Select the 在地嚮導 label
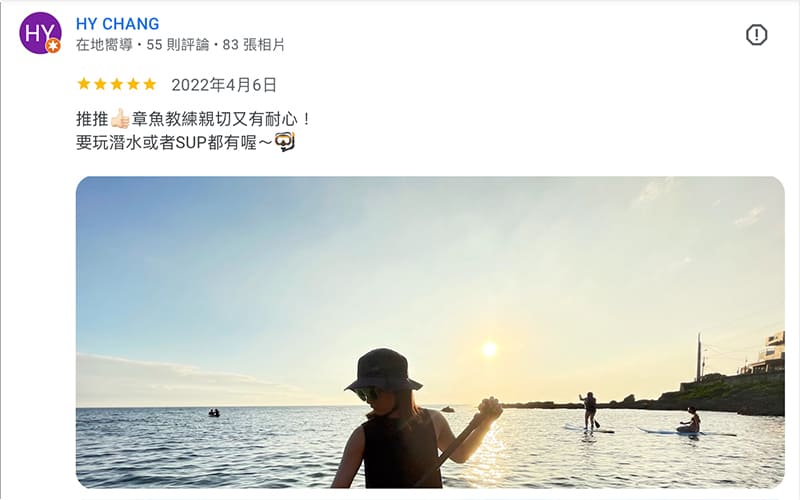This screenshot has width=800, height=500. pos(104,45)
